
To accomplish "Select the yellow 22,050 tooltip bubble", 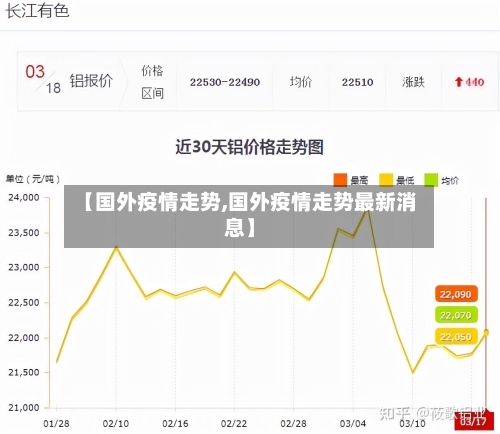I will point(456,337).
